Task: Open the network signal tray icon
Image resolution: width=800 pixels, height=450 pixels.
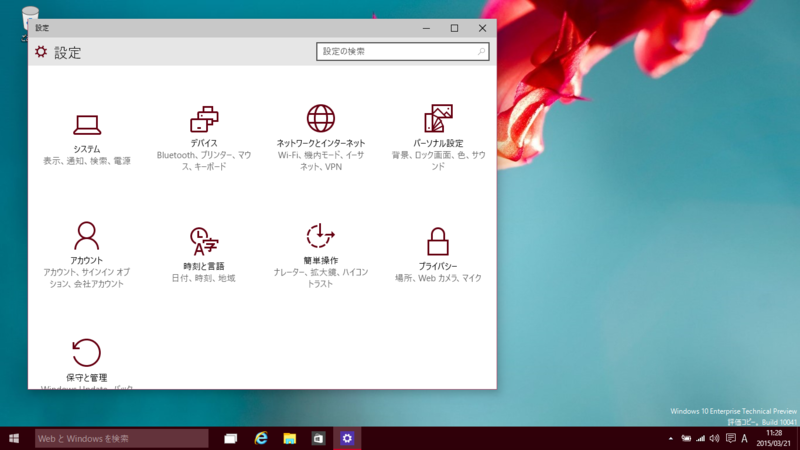Action: coord(701,438)
